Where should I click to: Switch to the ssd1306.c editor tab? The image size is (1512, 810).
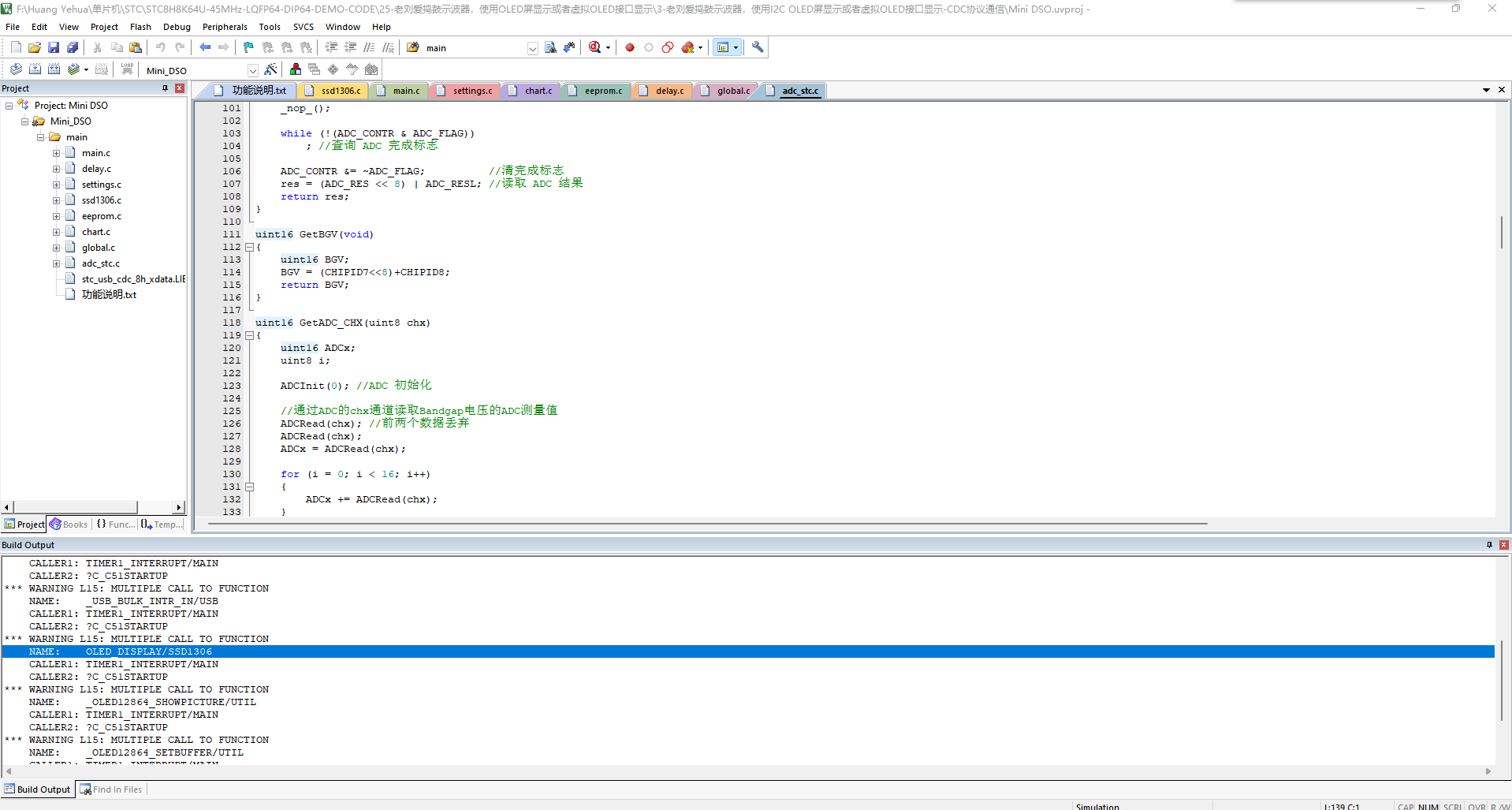pyautogui.click(x=334, y=91)
